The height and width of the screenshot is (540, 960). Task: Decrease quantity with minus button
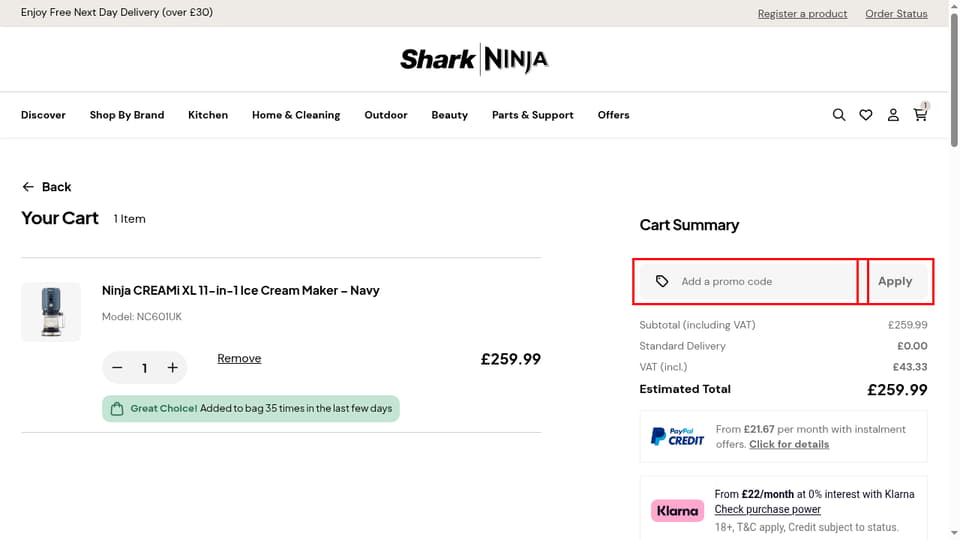tap(117, 367)
